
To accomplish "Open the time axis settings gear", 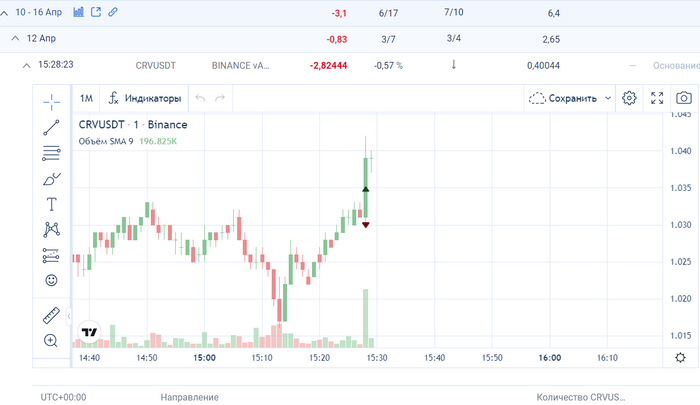I will [681, 358].
